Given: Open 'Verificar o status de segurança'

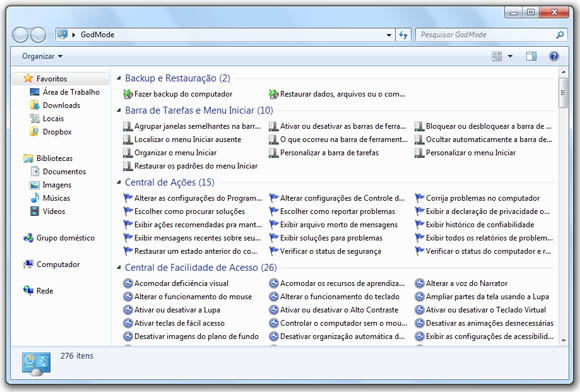Looking at the screenshot, I should pyautogui.click(x=325, y=251).
